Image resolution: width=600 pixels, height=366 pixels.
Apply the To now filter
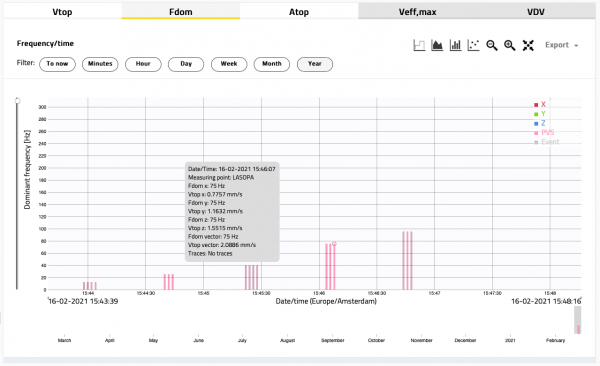(57, 64)
